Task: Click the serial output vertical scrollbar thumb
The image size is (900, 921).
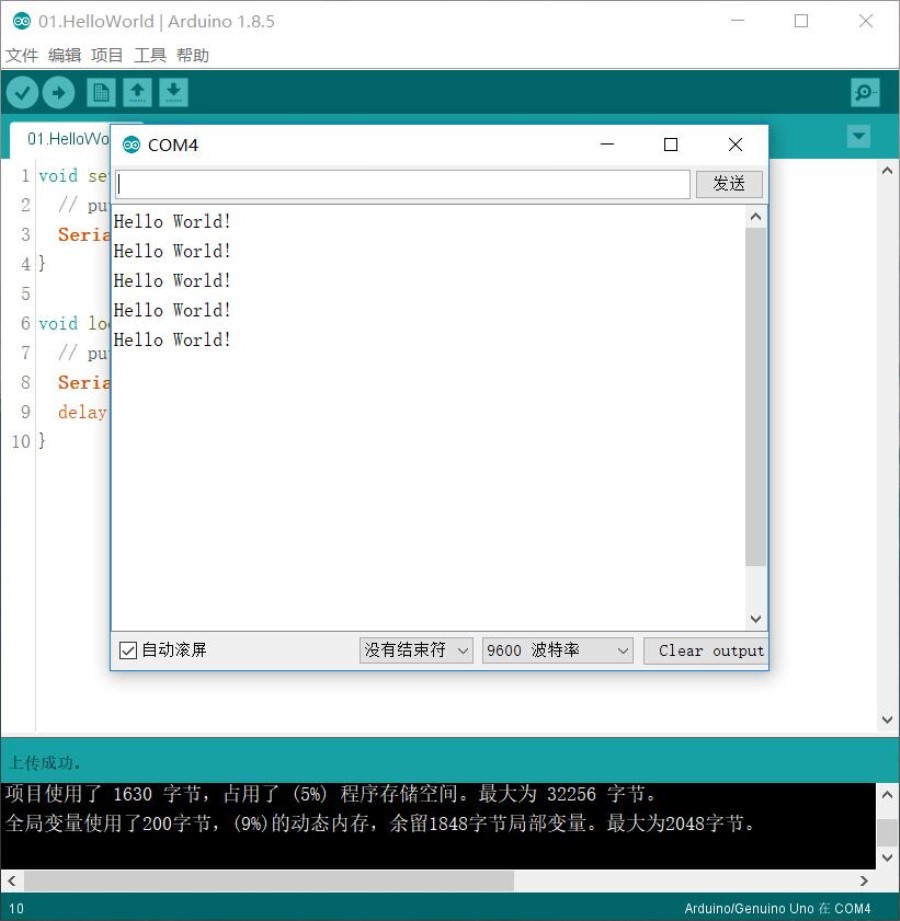Action: point(755,397)
